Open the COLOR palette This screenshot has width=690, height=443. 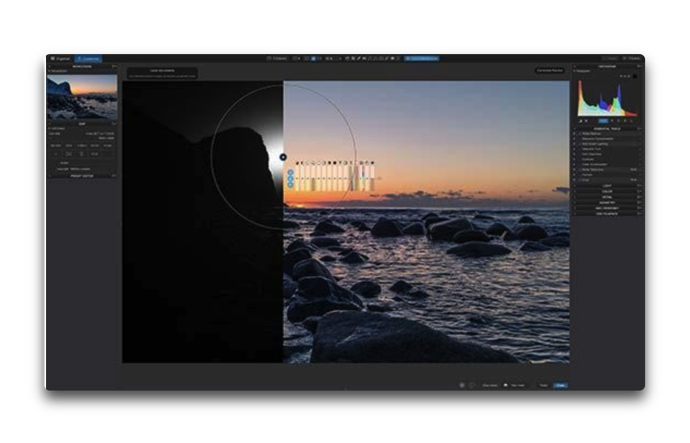point(607,191)
